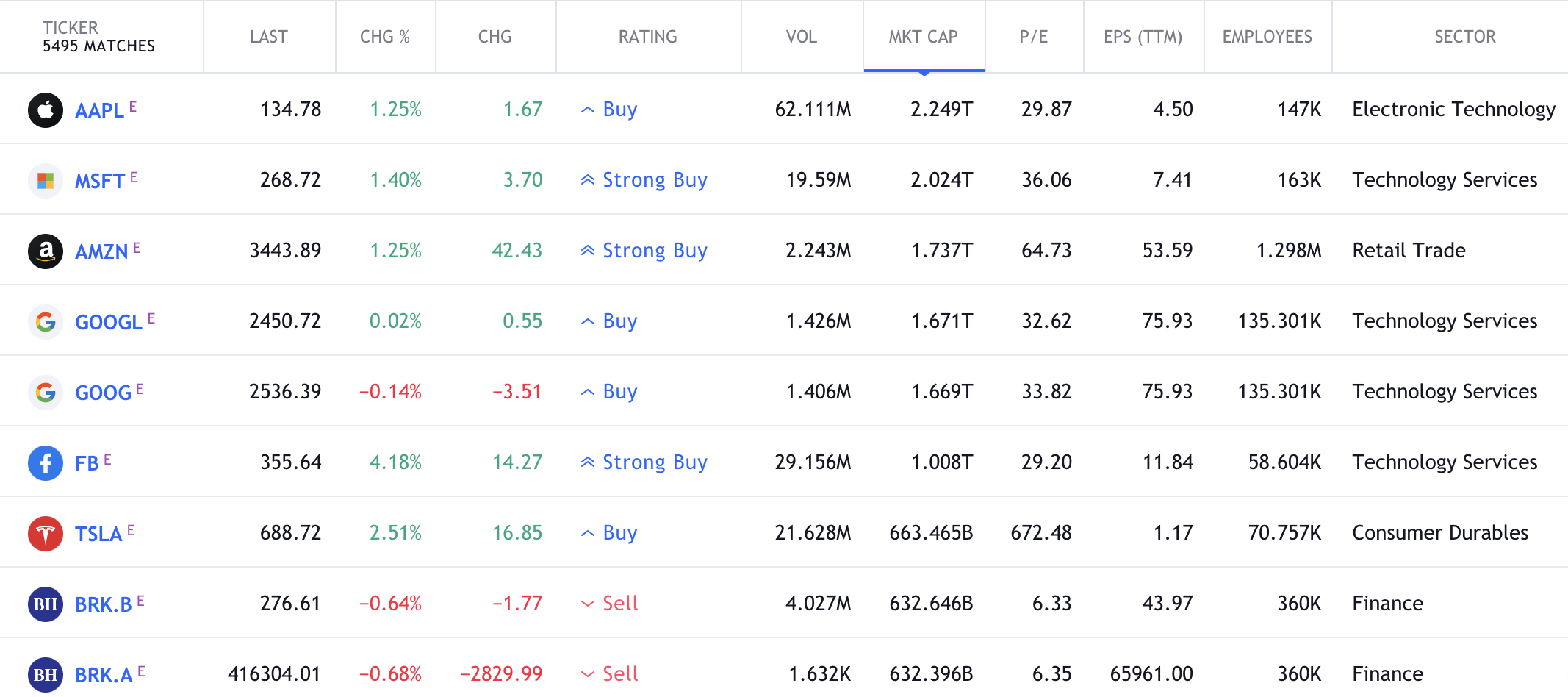Select MSFT volume 19.59M
The width and height of the screenshot is (1568, 697).
click(819, 180)
